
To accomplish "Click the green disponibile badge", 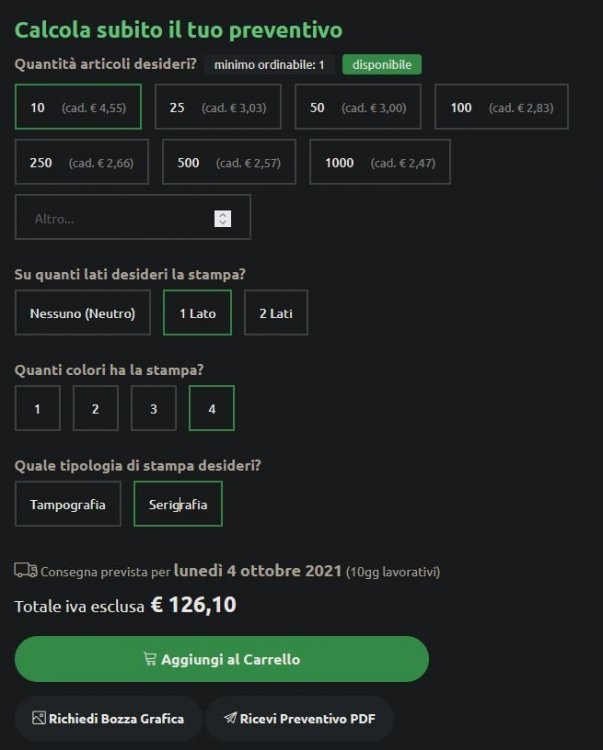I will pyautogui.click(x=382, y=65).
